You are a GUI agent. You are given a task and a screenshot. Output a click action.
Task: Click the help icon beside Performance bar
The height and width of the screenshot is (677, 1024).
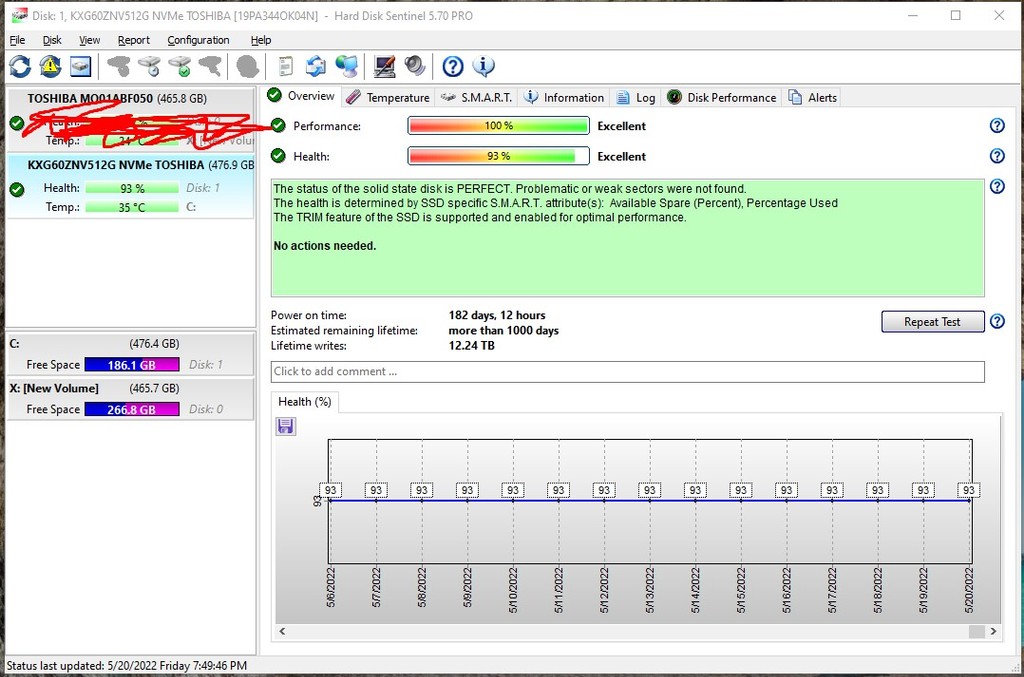click(x=997, y=125)
